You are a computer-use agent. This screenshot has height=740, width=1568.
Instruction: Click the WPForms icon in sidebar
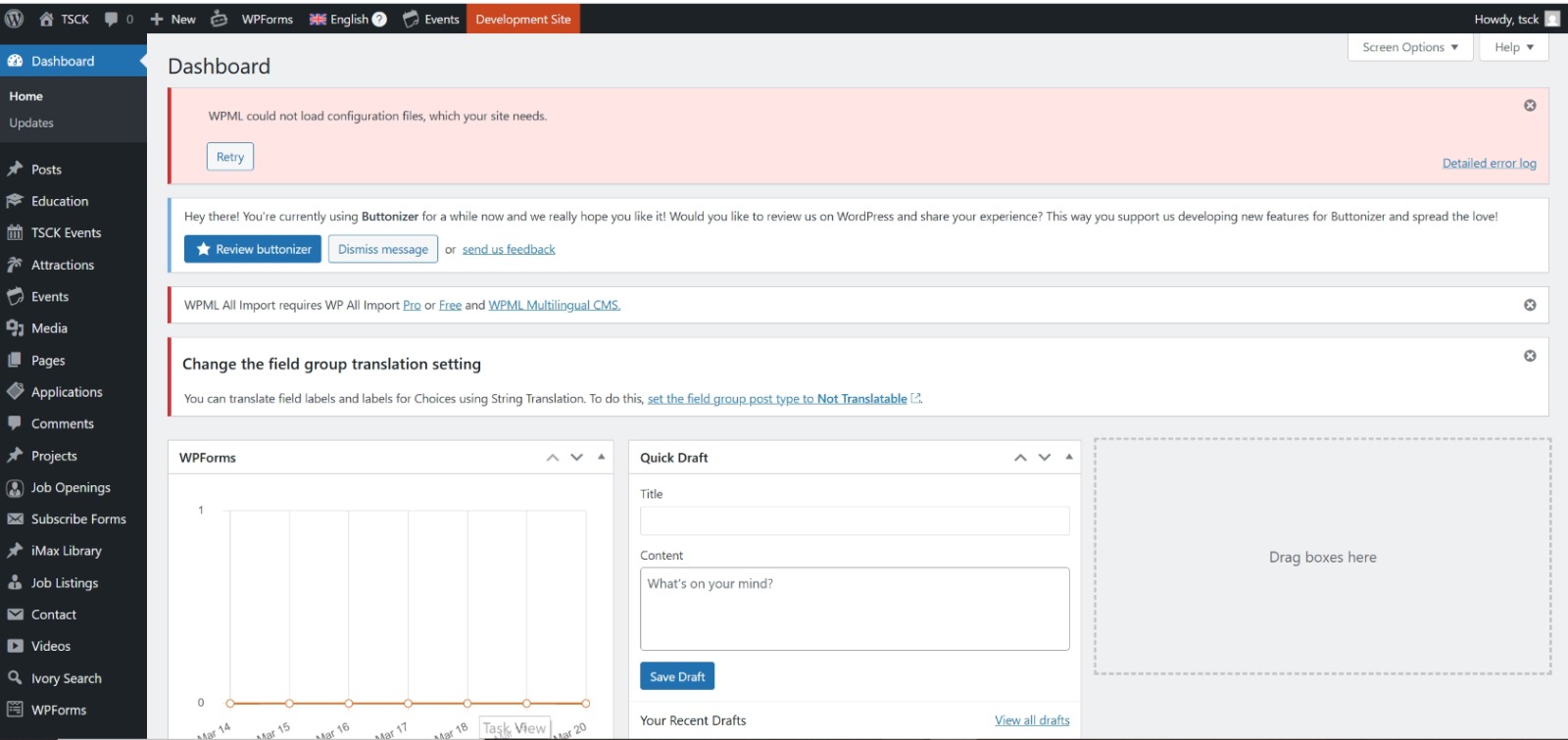(15, 710)
